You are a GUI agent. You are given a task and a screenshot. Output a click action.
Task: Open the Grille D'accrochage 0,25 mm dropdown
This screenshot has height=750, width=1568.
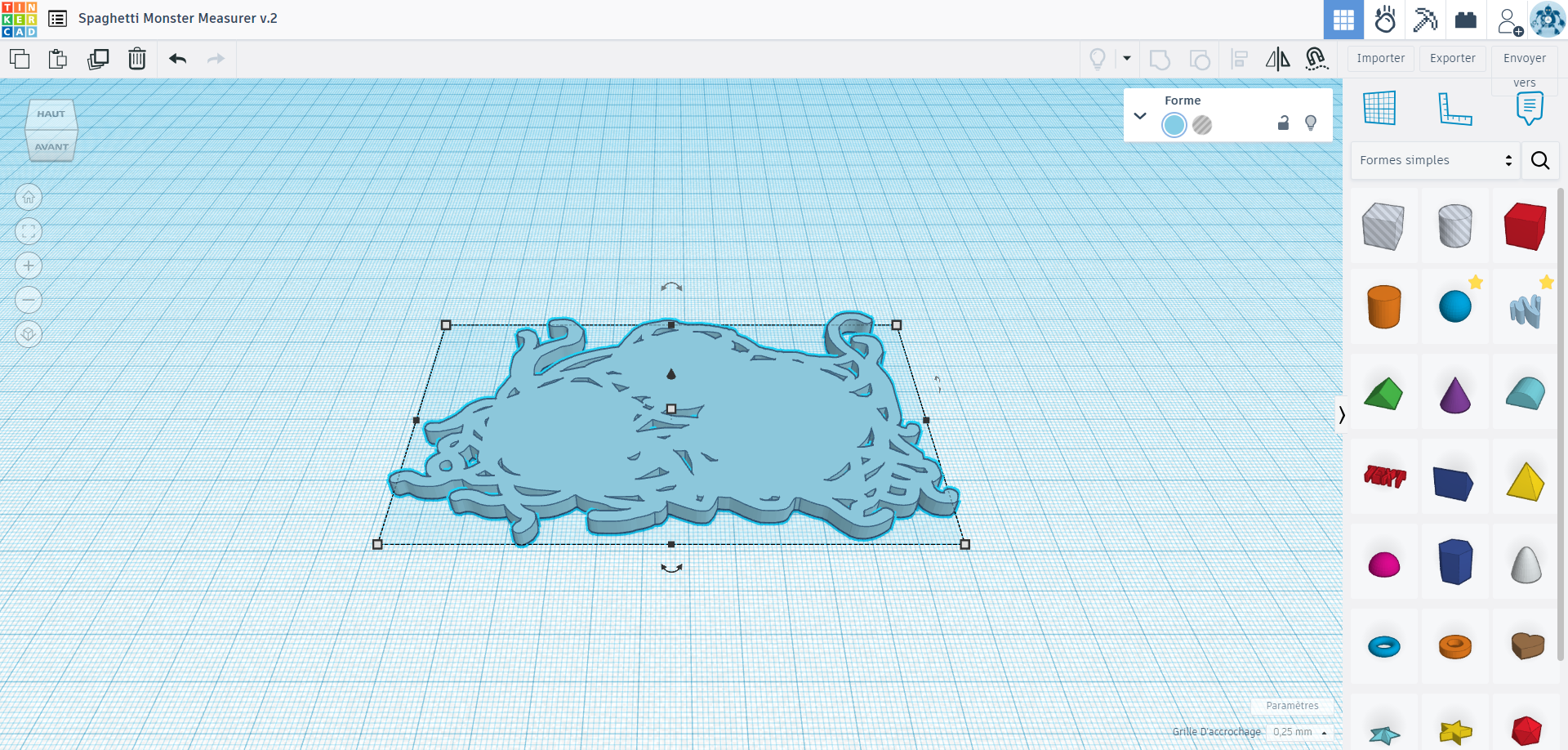coord(1300,732)
